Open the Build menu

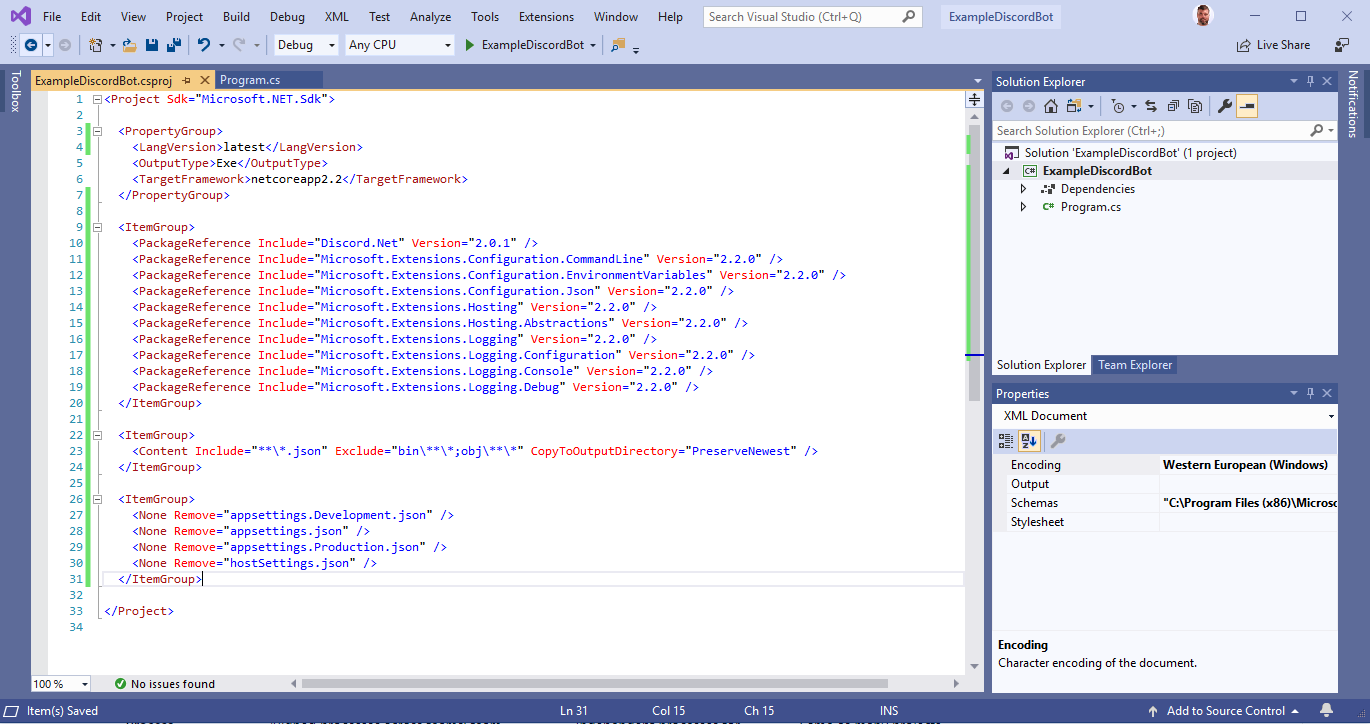click(237, 17)
